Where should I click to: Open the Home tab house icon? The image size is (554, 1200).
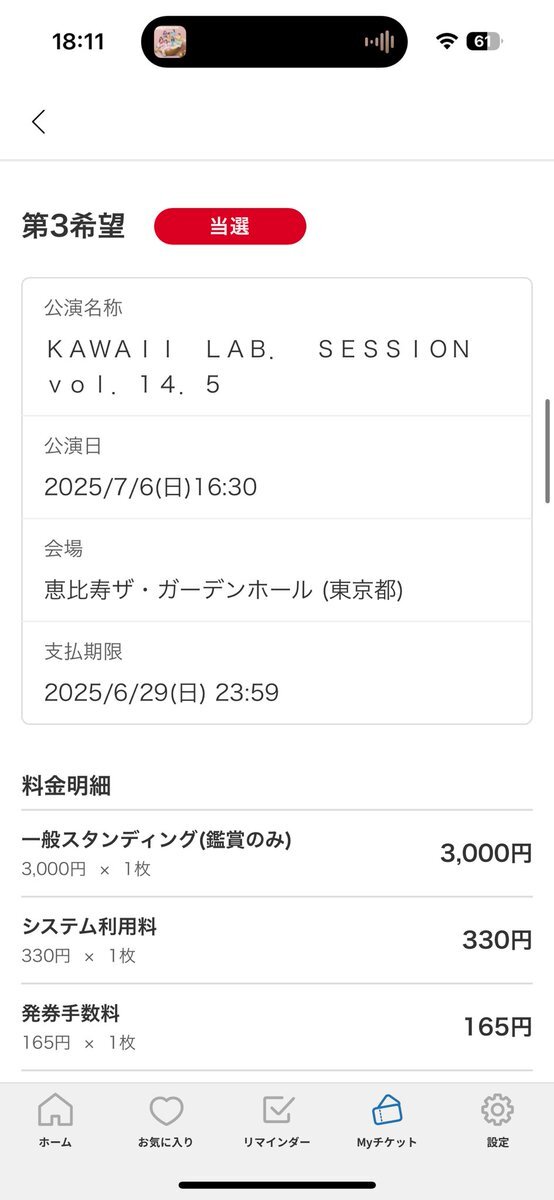[55, 1110]
